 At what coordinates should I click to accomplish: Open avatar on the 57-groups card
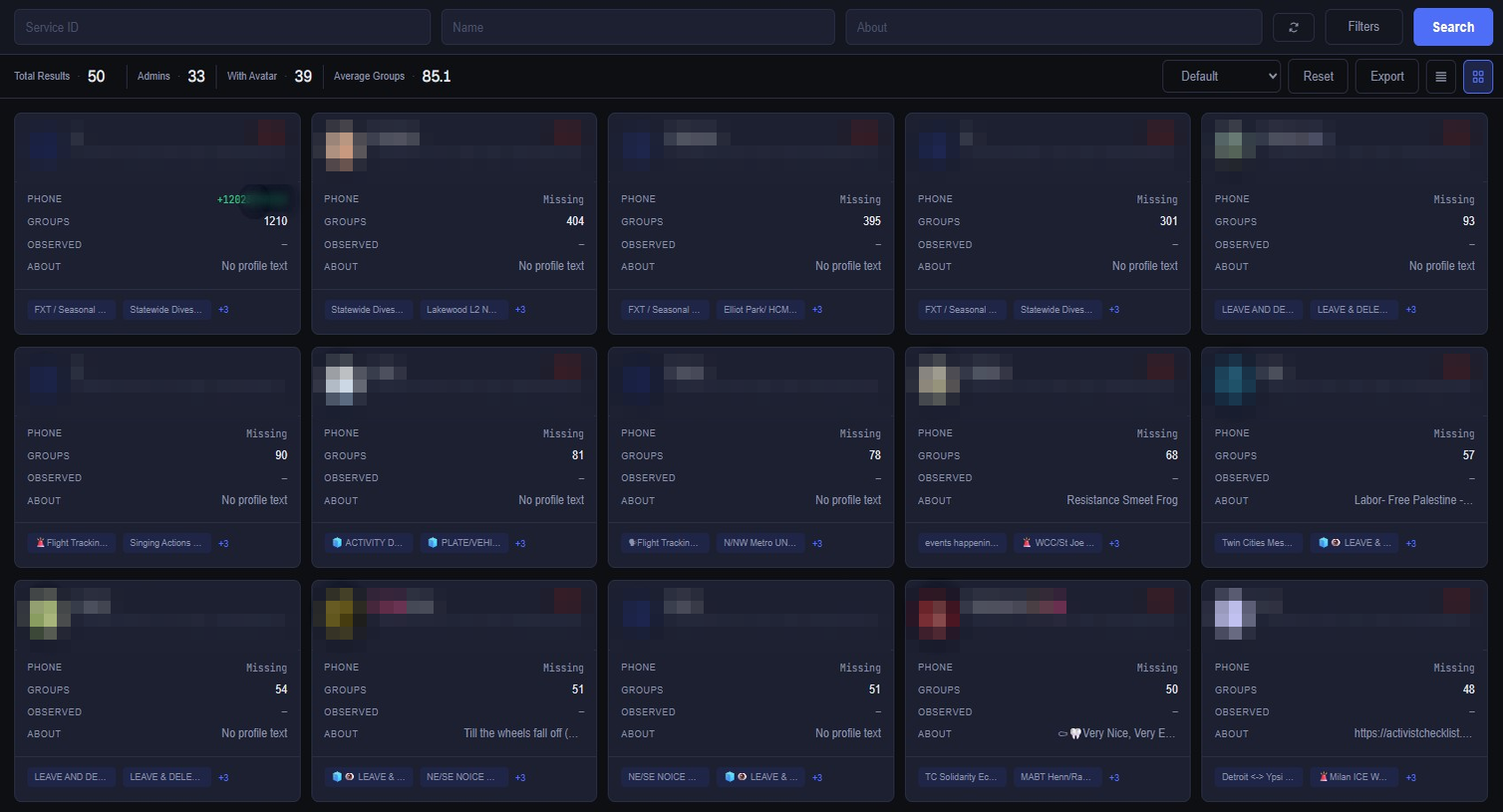click(x=1235, y=380)
